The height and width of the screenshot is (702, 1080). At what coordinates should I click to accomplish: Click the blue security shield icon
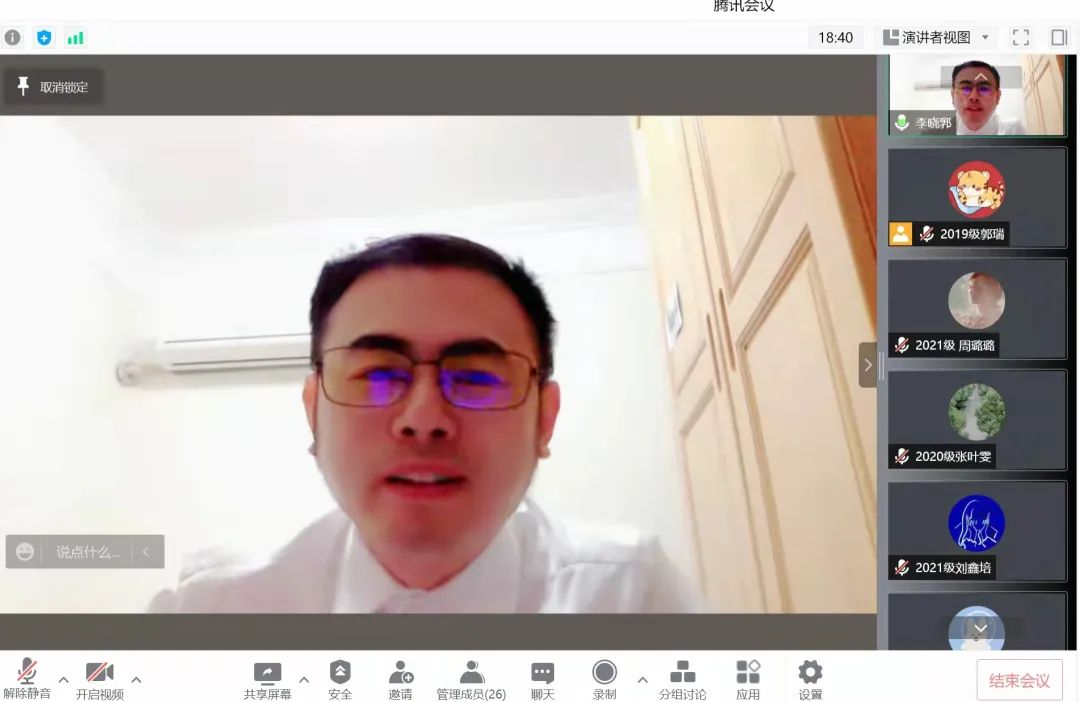pyautogui.click(x=44, y=38)
